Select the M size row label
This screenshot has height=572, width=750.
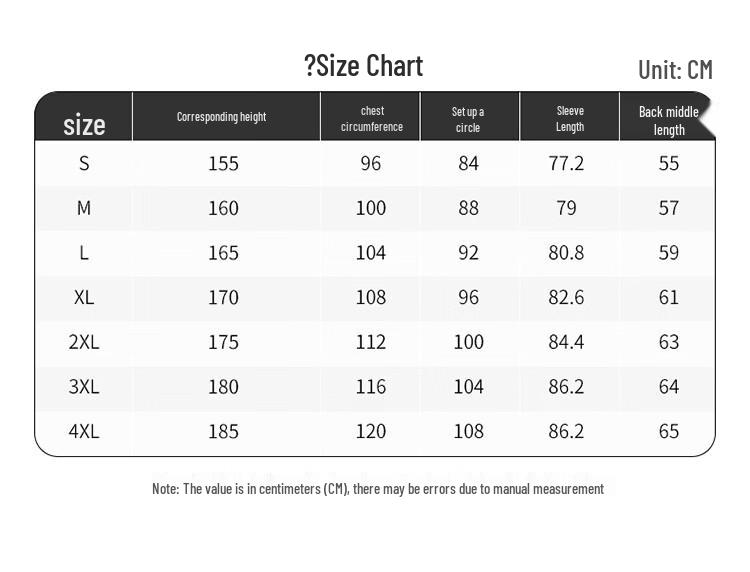click(84, 208)
